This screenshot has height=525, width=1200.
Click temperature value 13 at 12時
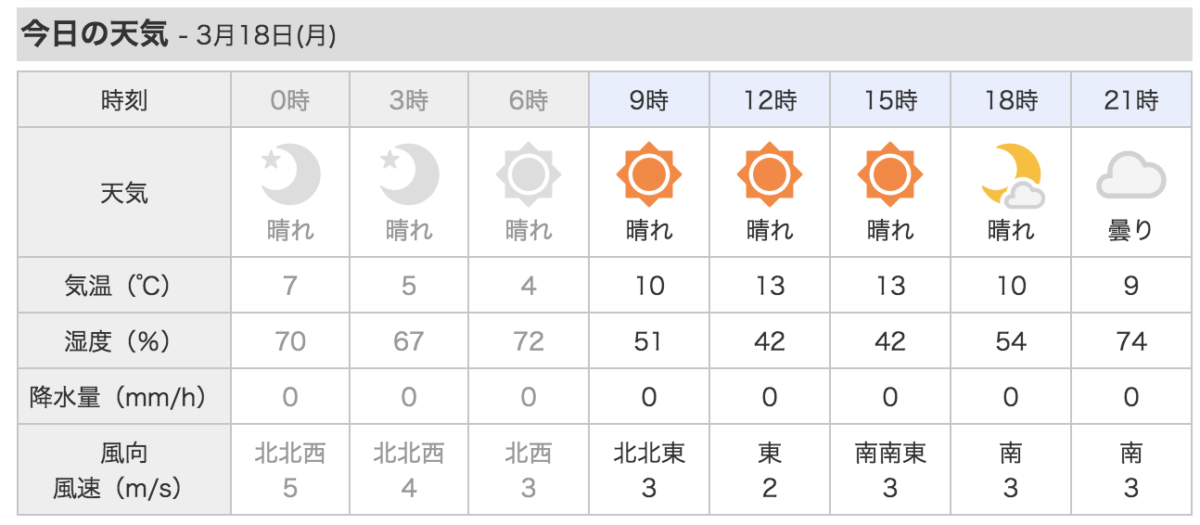(x=769, y=286)
